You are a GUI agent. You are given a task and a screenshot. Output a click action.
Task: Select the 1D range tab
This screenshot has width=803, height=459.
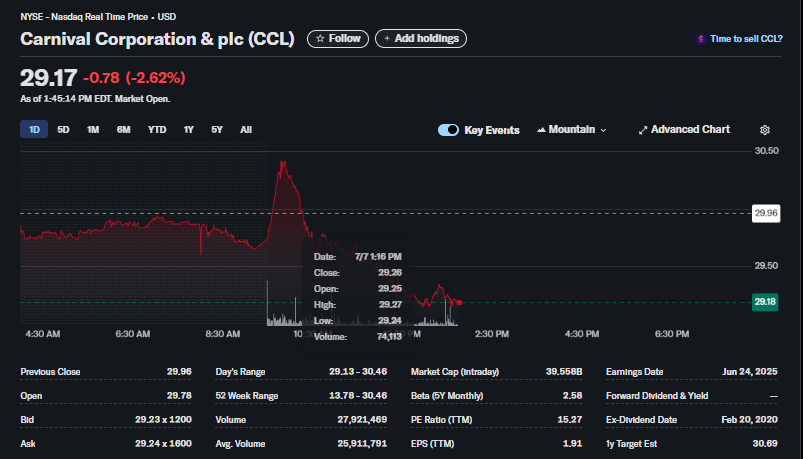pos(34,130)
